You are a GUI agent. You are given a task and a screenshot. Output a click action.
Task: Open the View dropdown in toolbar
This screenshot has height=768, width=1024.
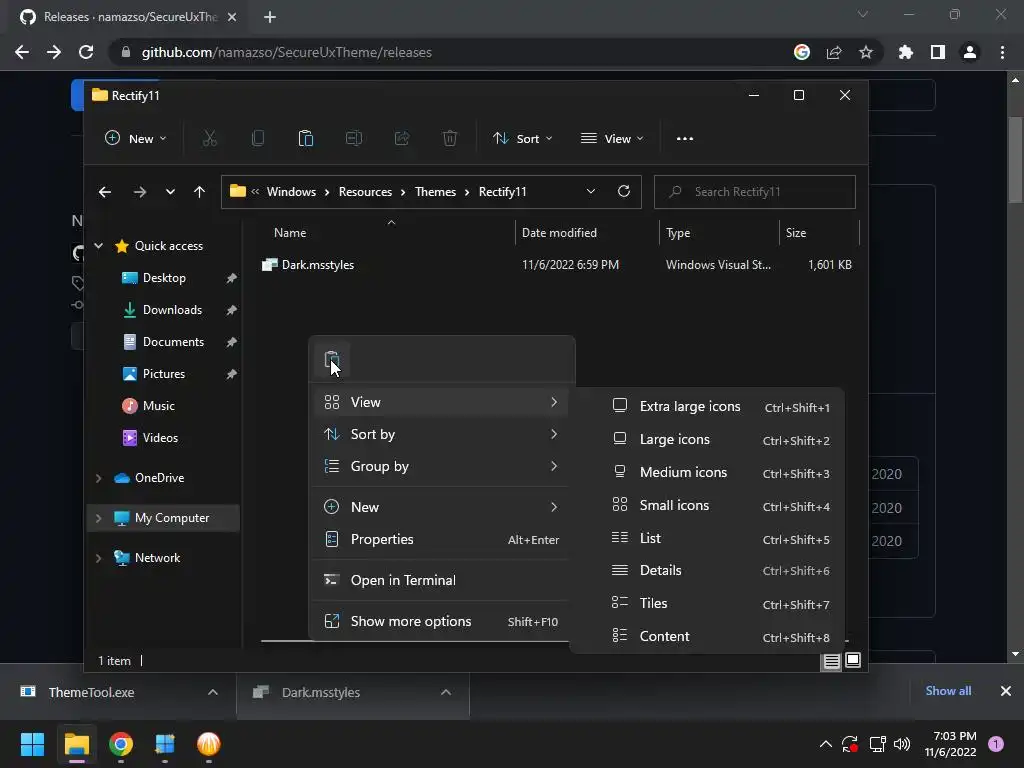tap(612, 138)
